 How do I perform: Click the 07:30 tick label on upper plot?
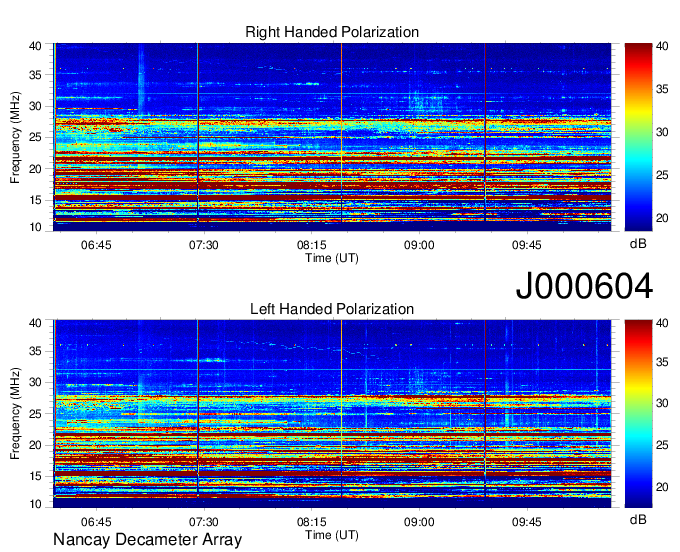[x=203, y=245]
